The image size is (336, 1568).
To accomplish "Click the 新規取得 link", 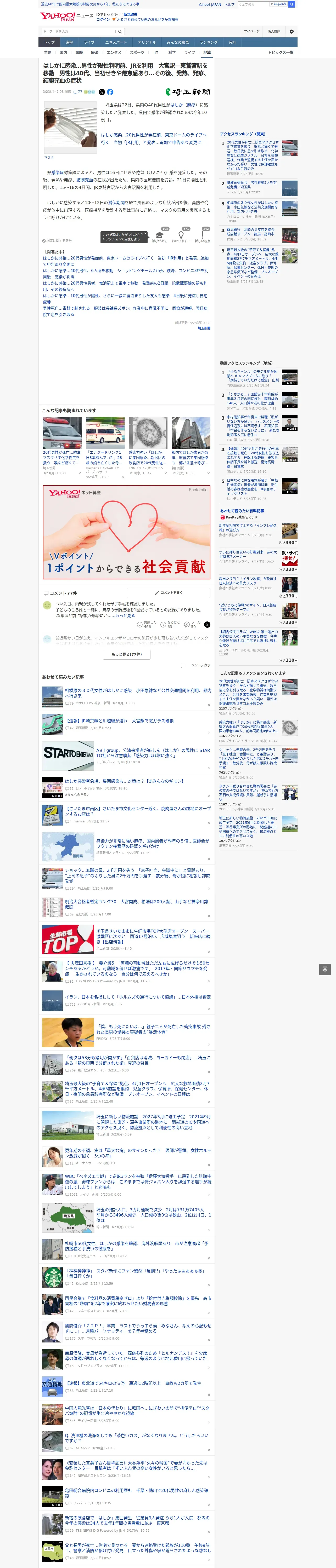I will click(x=131, y=14).
